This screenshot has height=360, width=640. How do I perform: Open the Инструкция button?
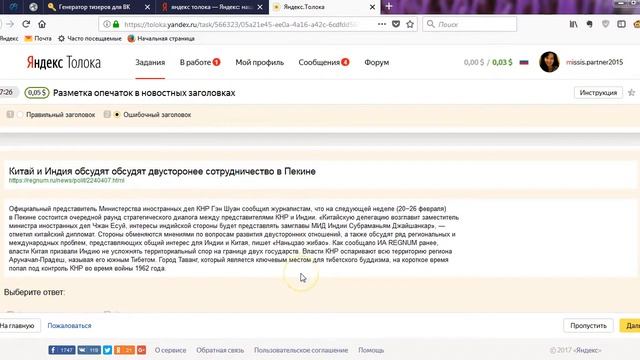[598, 93]
